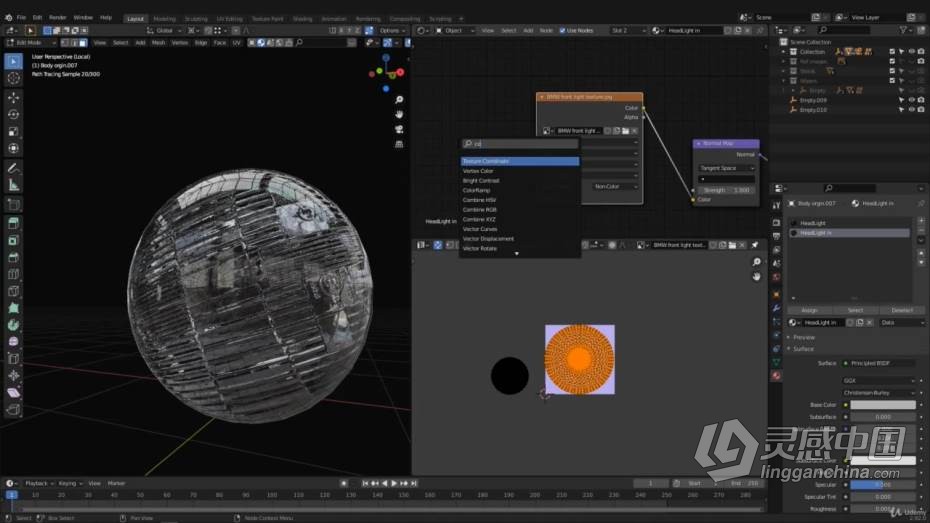Open the Render menu
930x523 pixels.
point(58,18)
